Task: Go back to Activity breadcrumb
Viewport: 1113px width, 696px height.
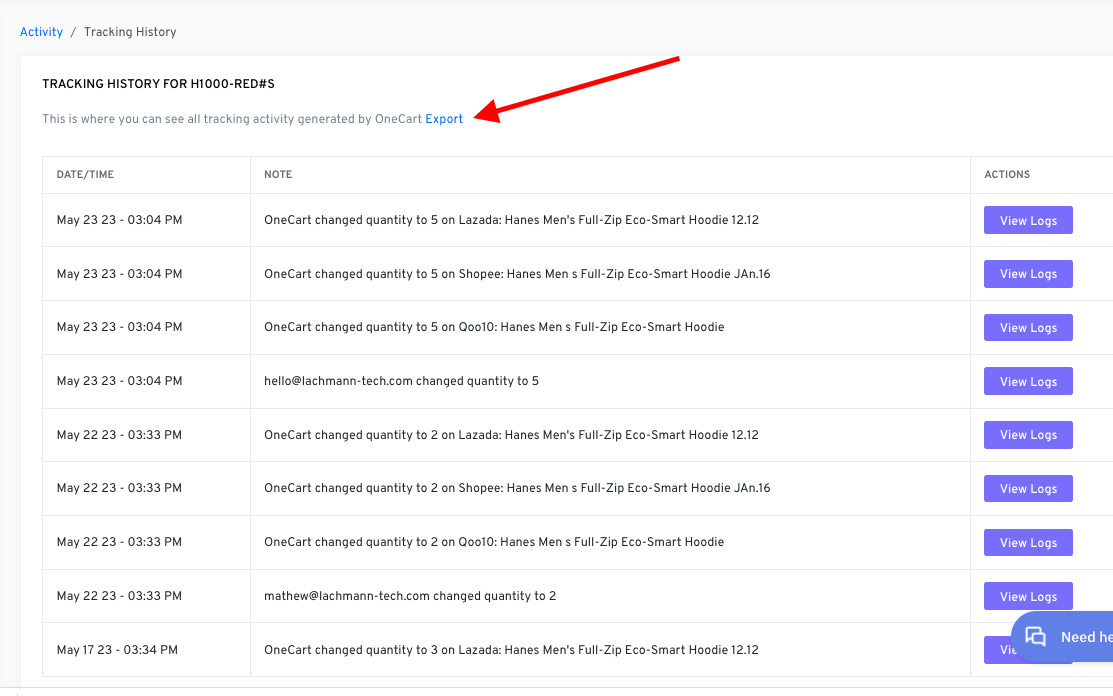Action: pos(41,32)
